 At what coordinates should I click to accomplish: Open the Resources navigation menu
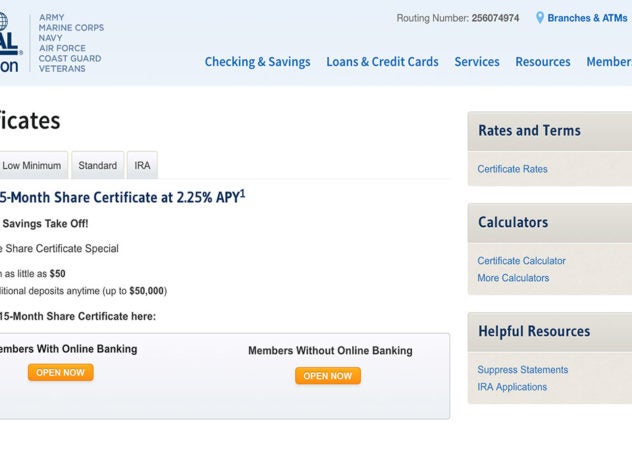click(543, 62)
